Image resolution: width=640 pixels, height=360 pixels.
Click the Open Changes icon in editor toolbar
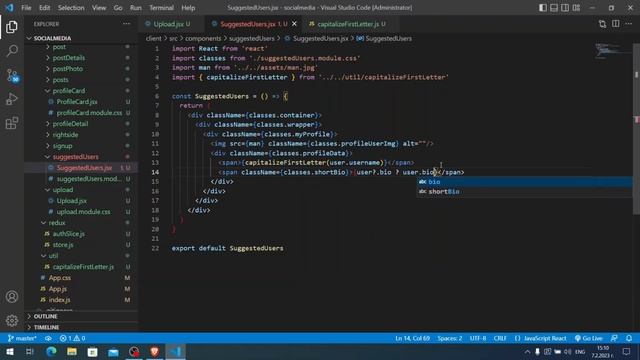pyautogui.click(x=602, y=24)
